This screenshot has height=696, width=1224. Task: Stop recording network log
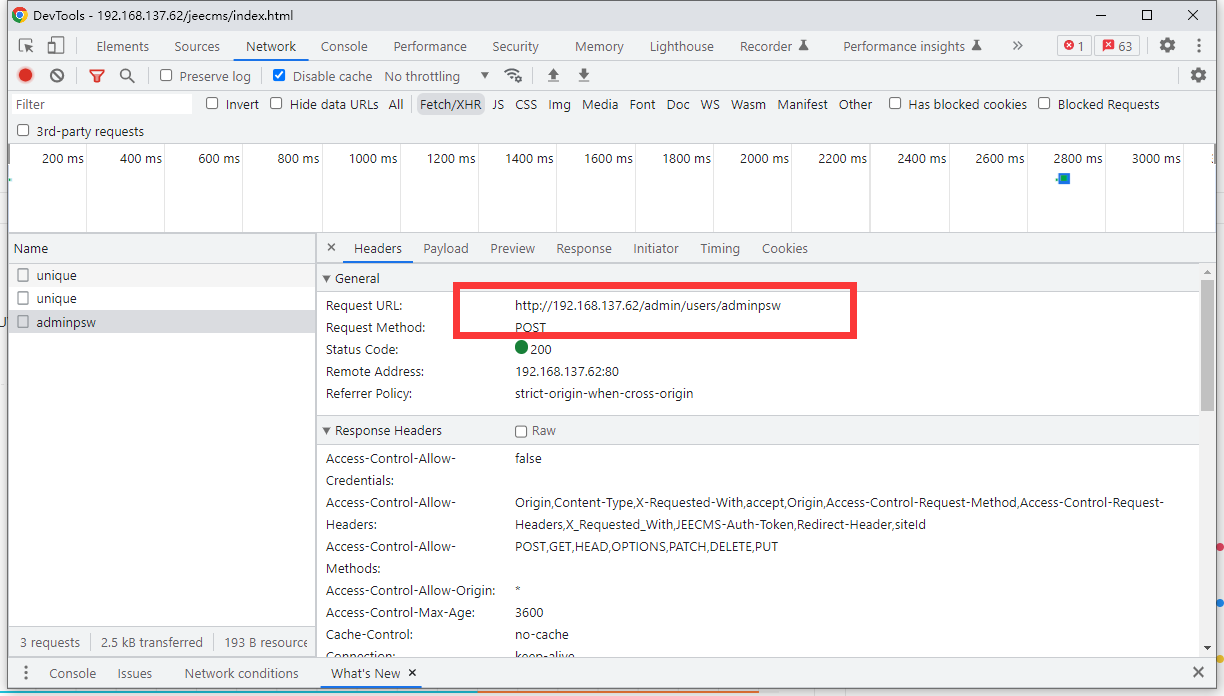pos(26,76)
